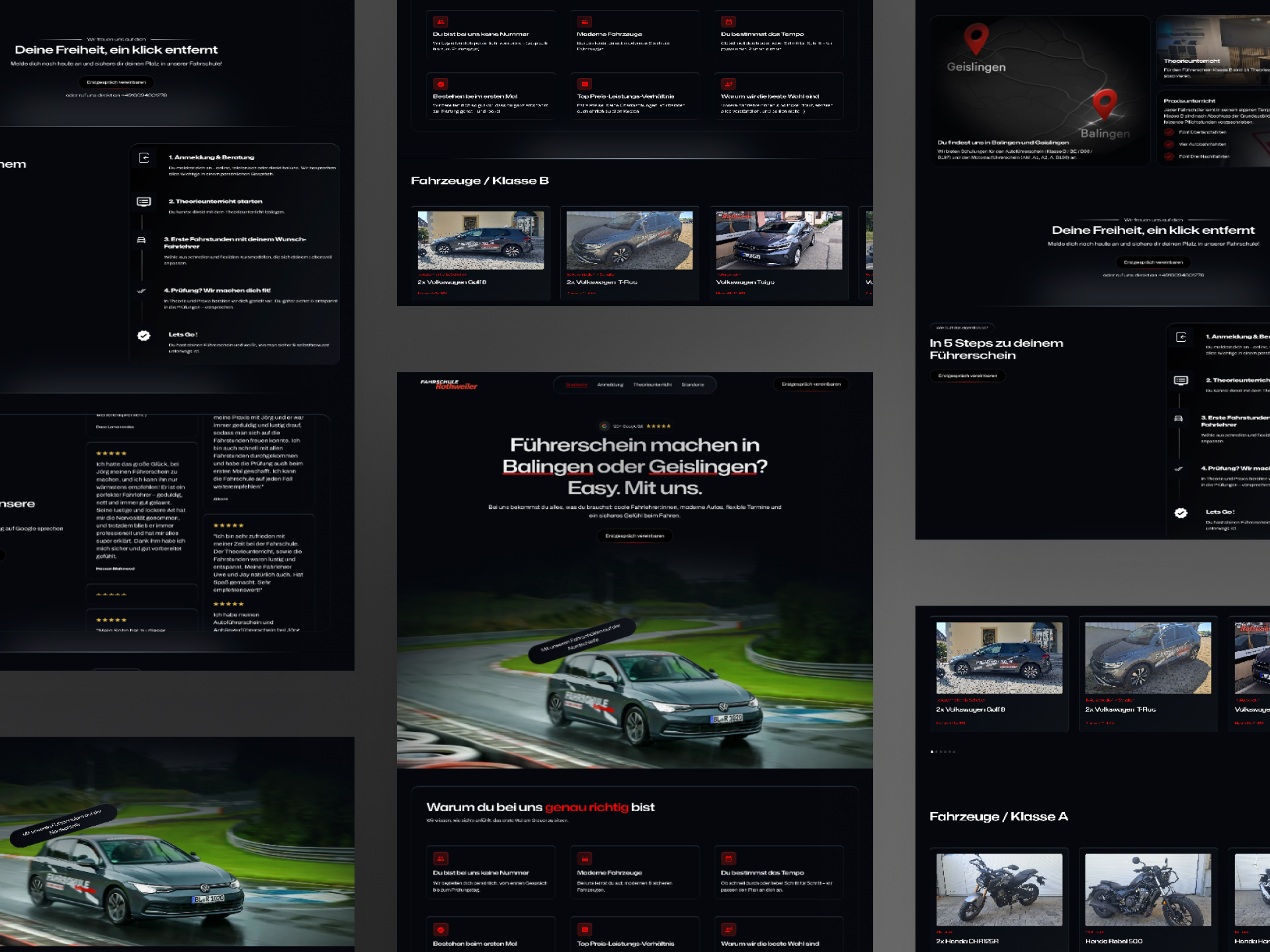
Task: Click the check icon beside the fully visible '4. Prüfung? Wir machen dich fit!'
Action: 142,291
